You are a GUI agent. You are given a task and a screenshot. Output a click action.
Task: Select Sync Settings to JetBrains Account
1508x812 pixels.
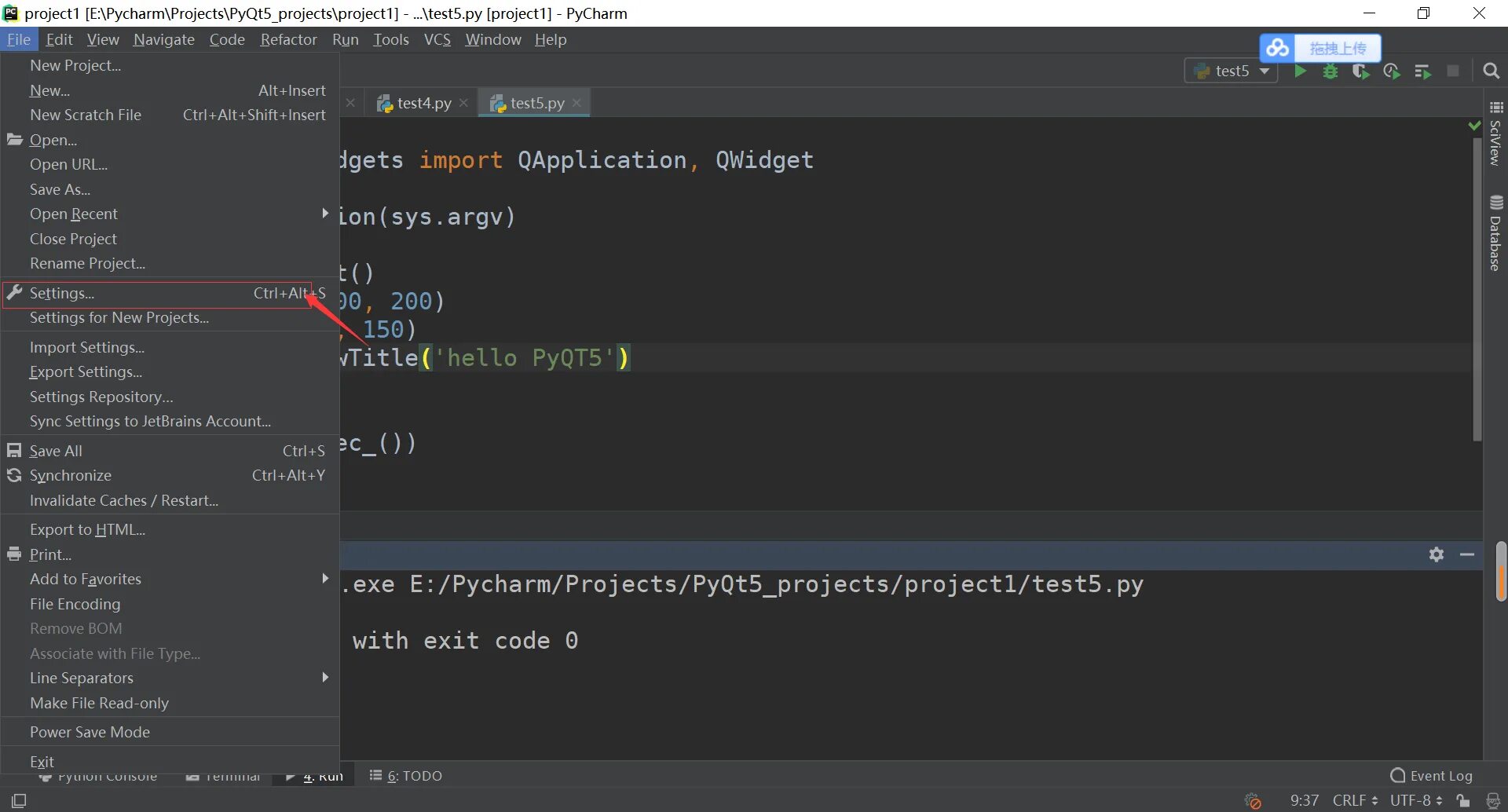pyautogui.click(x=170, y=421)
